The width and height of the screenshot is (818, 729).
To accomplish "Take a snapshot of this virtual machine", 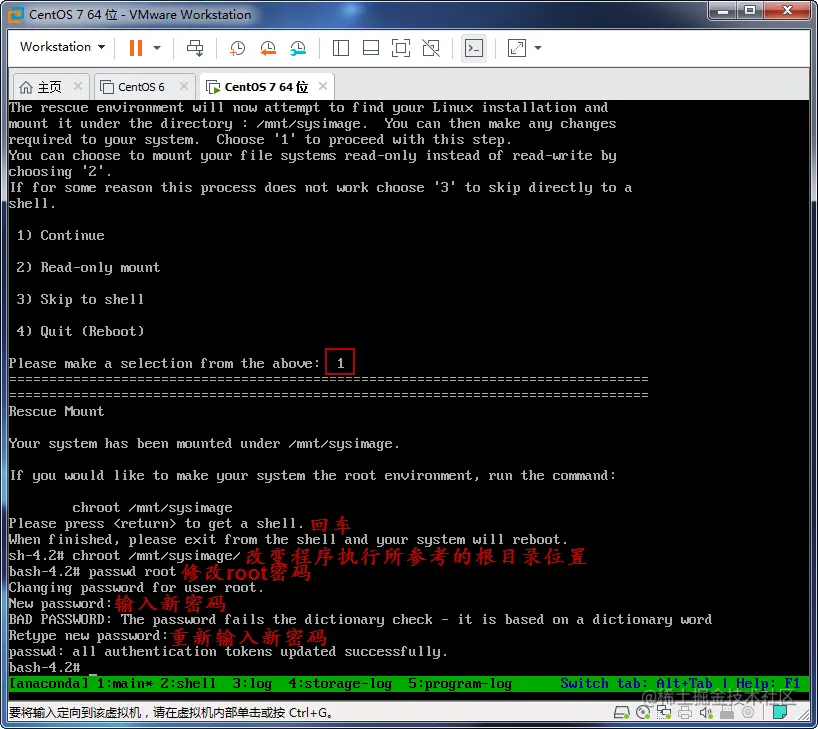I will pos(237,48).
